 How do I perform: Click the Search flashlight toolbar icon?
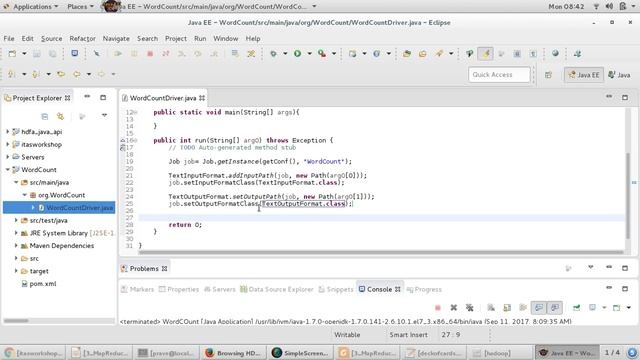(439, 53)
